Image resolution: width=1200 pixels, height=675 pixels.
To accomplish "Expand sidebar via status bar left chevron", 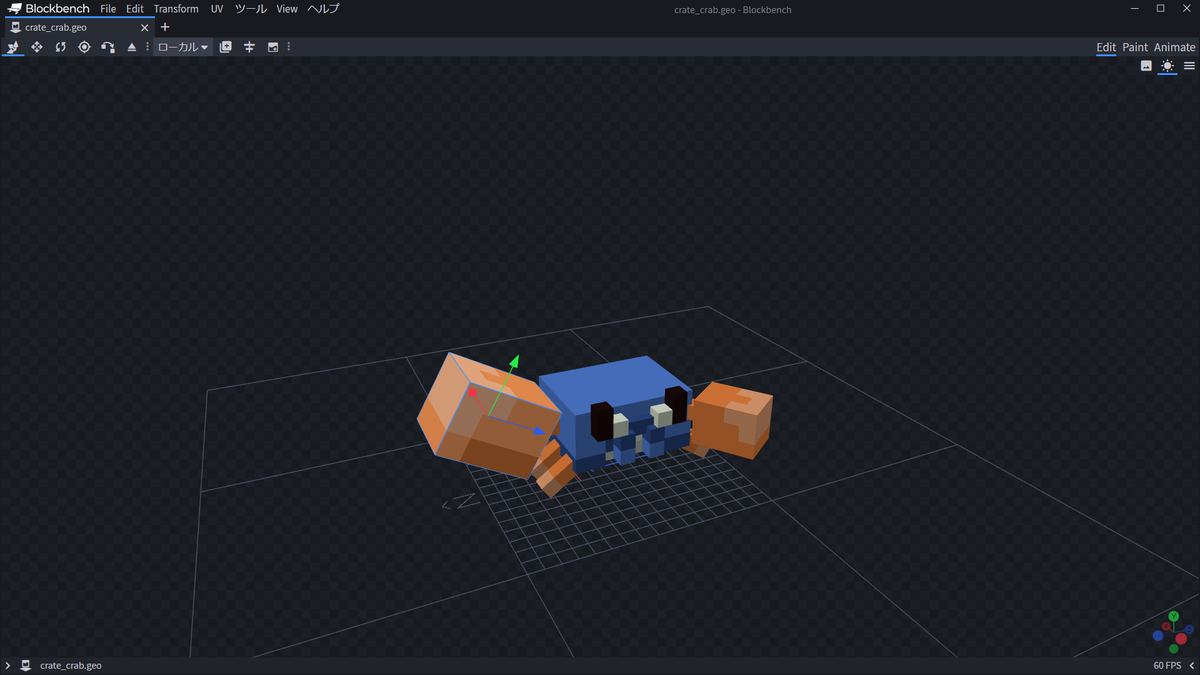I will (x=1192, y=666).
